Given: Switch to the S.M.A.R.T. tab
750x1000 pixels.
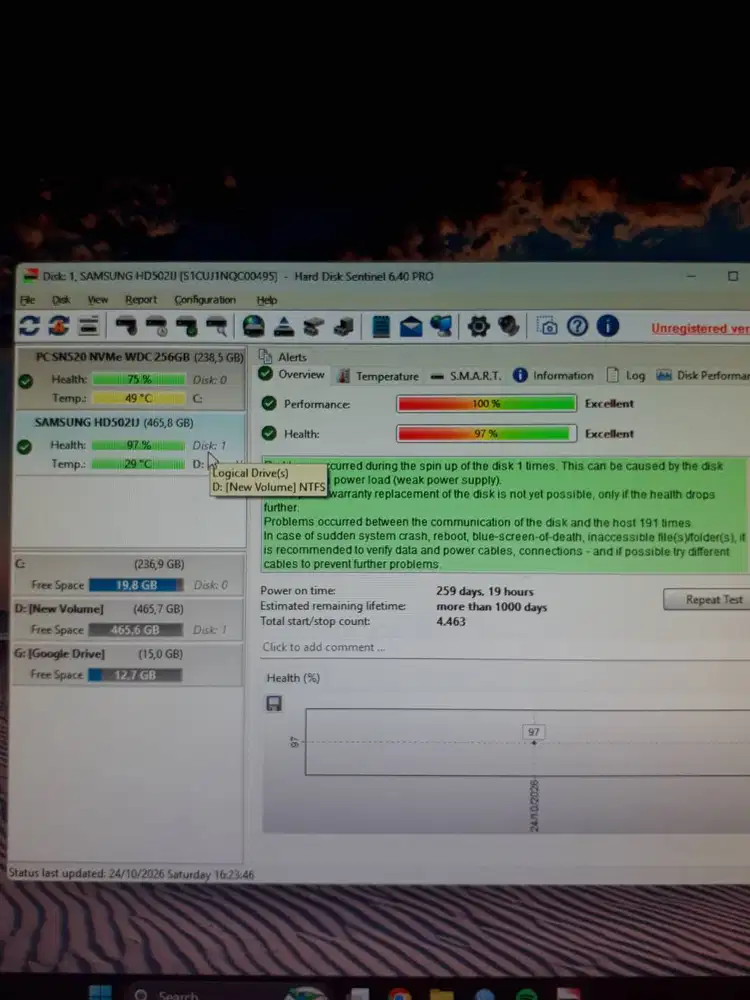Looking at the screenshot, I should click(x=466, y=376).
